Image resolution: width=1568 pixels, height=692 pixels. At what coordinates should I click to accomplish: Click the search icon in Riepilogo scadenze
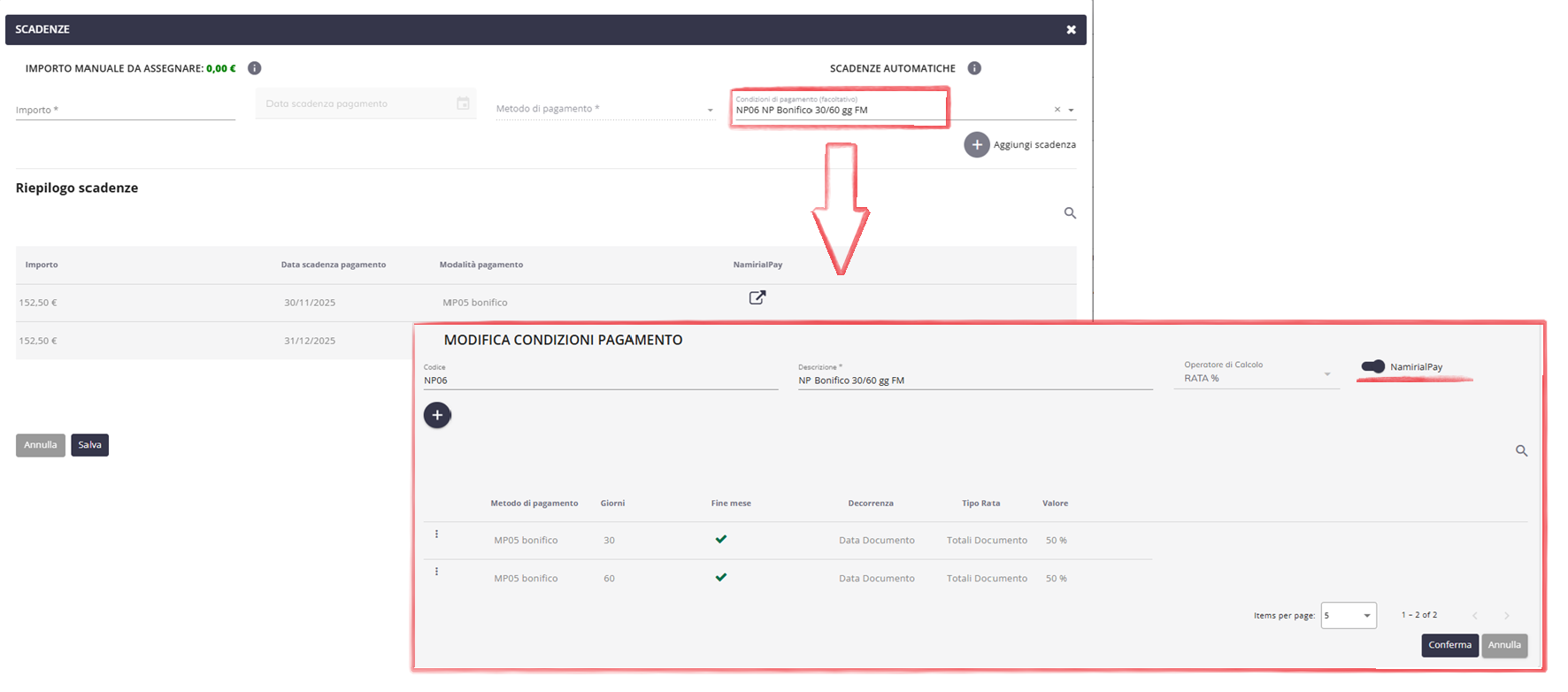pos(1070,213)
